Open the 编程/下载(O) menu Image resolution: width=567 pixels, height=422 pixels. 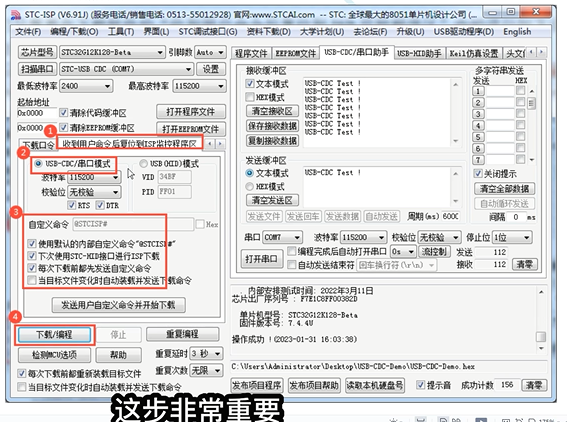(74, 32)
